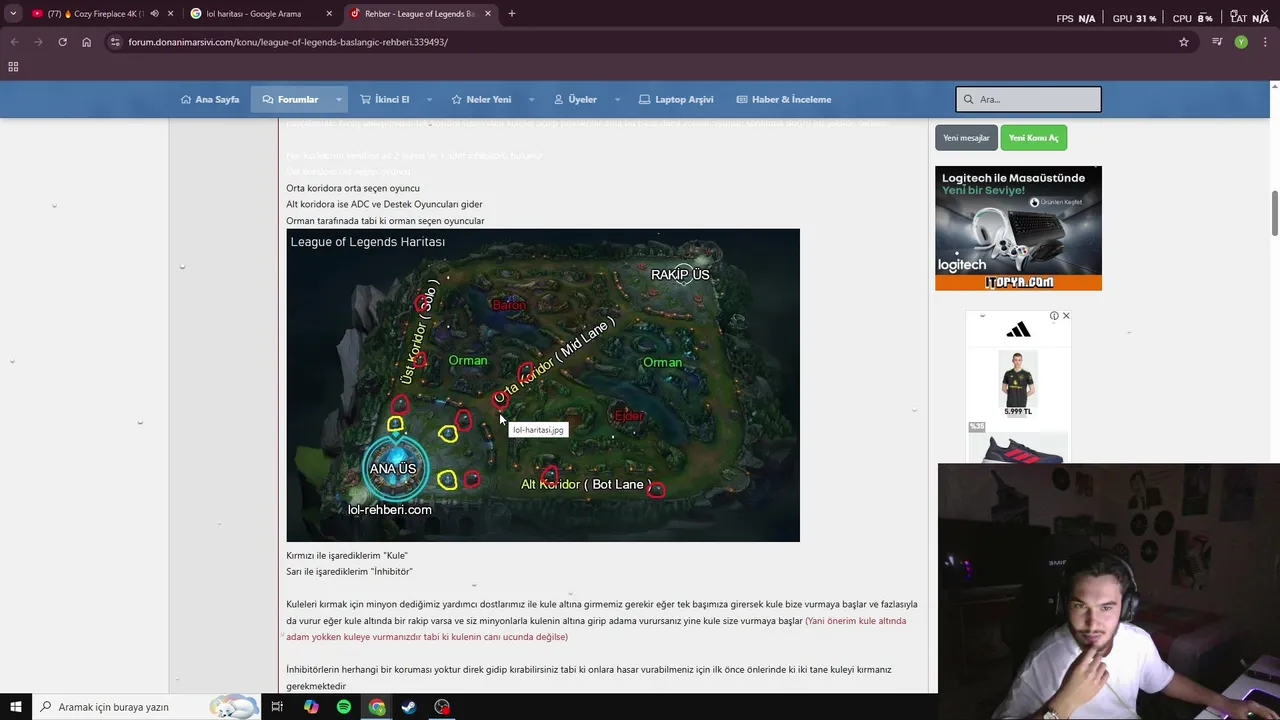Open the Adidas ad info icon
The height and width of the screenshot is (720, 1280).
tap(1054, 316)
